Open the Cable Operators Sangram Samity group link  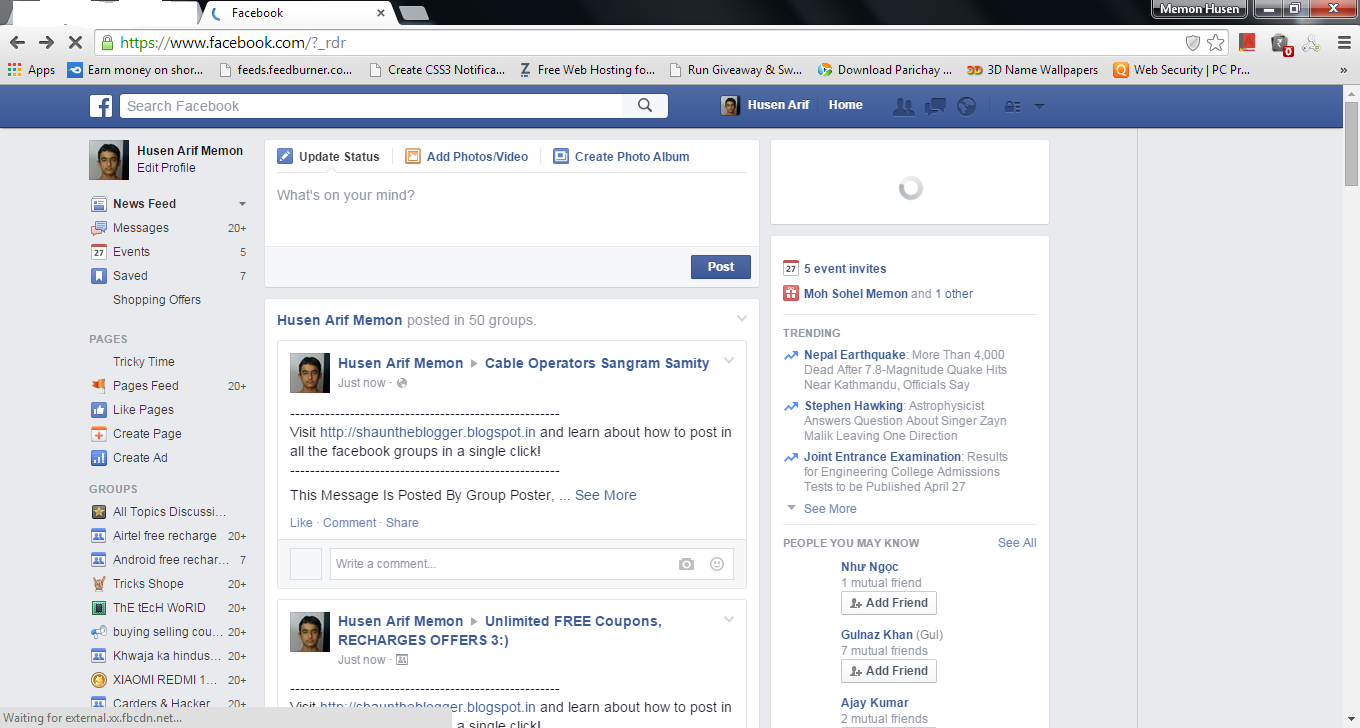tap(597, 363)
